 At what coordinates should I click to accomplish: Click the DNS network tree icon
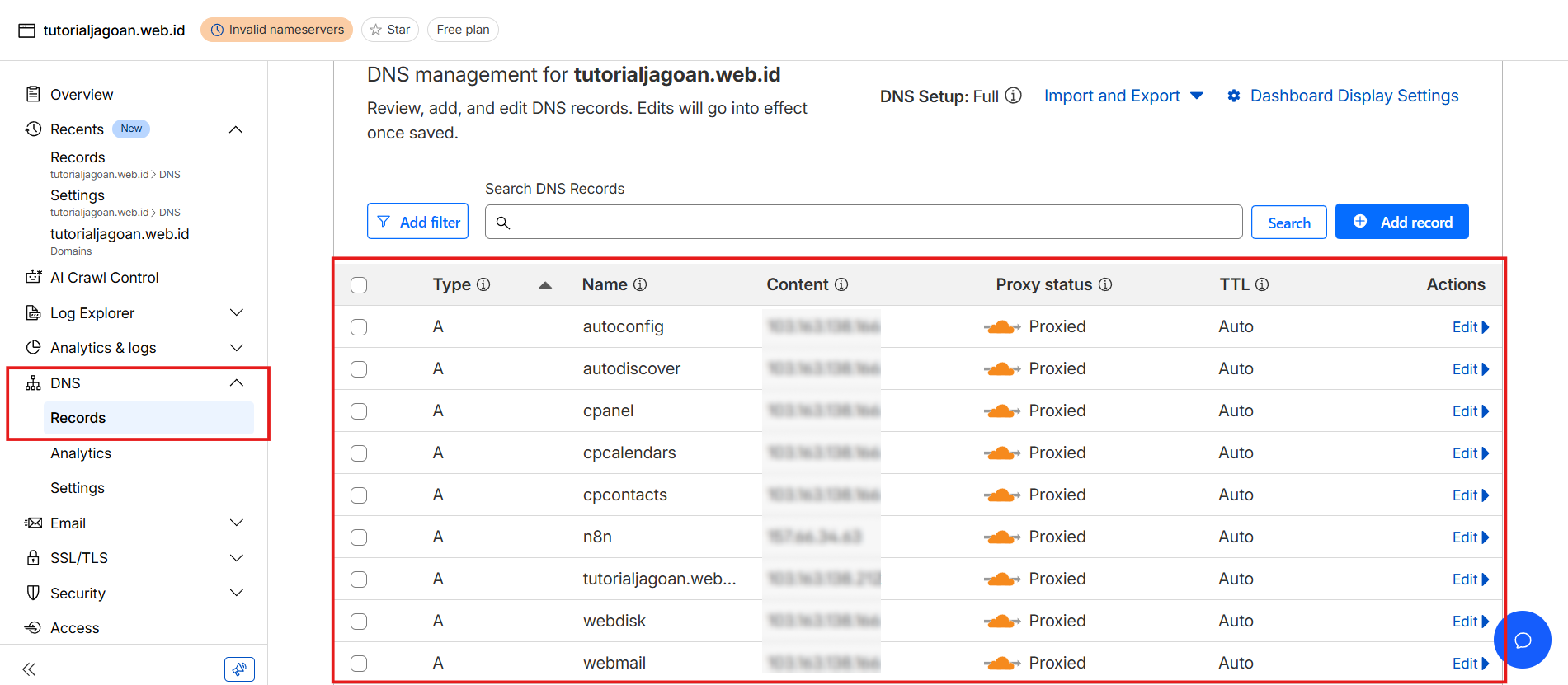[33, 382]
